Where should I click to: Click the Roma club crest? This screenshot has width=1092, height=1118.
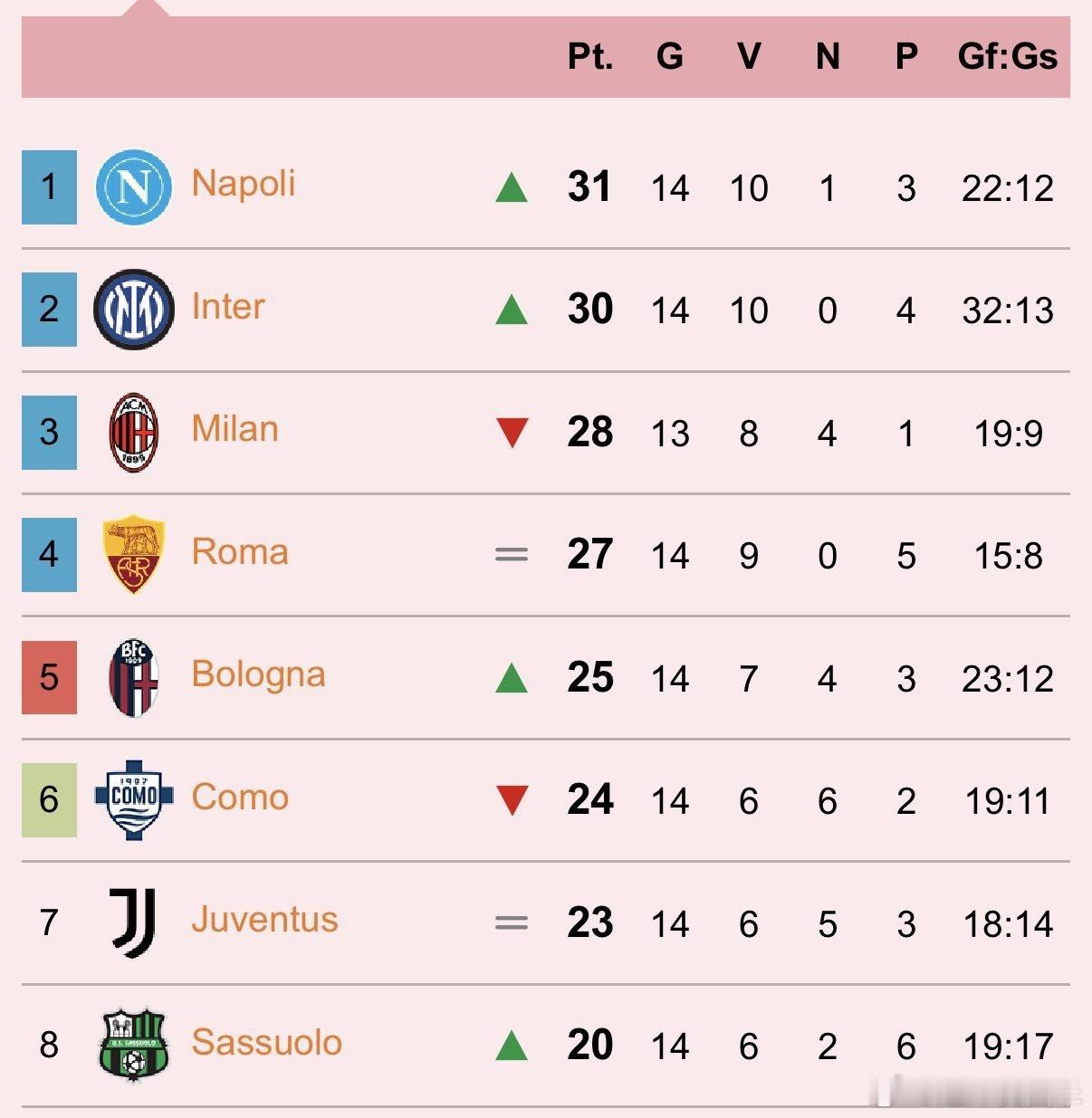click(x=133, y=555)
